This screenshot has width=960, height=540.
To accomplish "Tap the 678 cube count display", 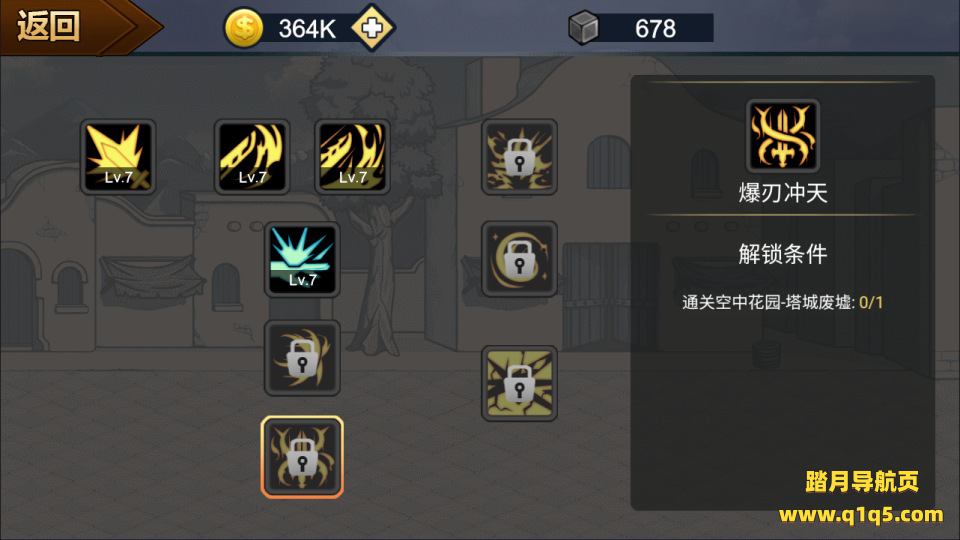I will (x=655, y=28).
